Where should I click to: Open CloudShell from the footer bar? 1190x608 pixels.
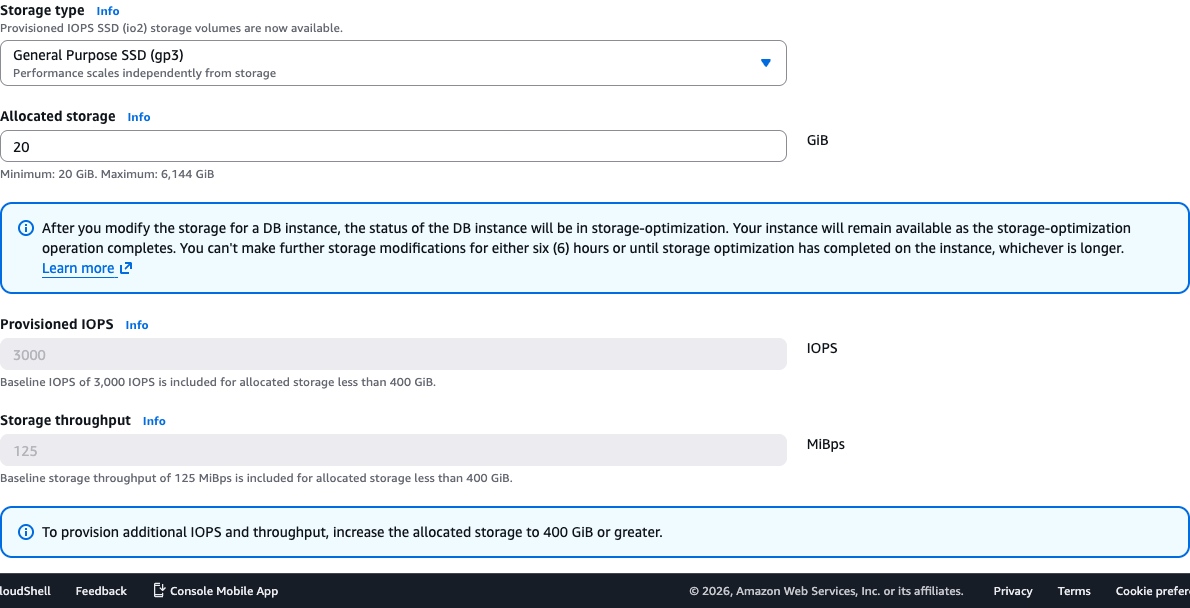pyautogui.click(x=25, y=591)
